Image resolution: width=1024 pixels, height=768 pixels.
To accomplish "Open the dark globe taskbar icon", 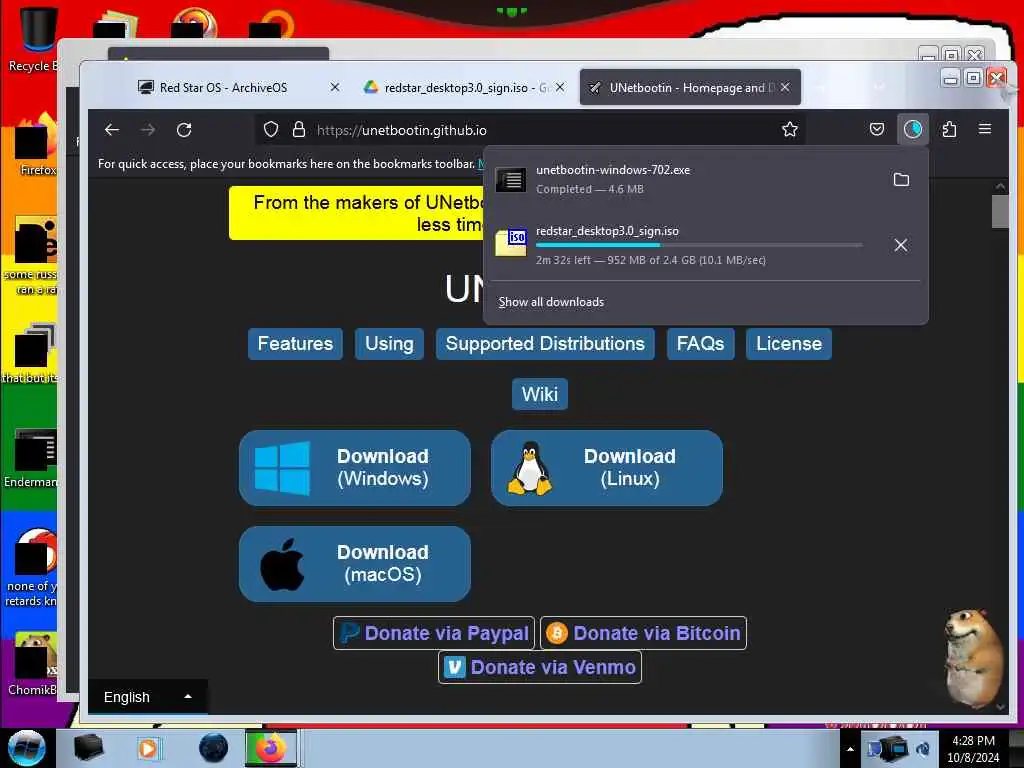I will (x=214, y=748).
